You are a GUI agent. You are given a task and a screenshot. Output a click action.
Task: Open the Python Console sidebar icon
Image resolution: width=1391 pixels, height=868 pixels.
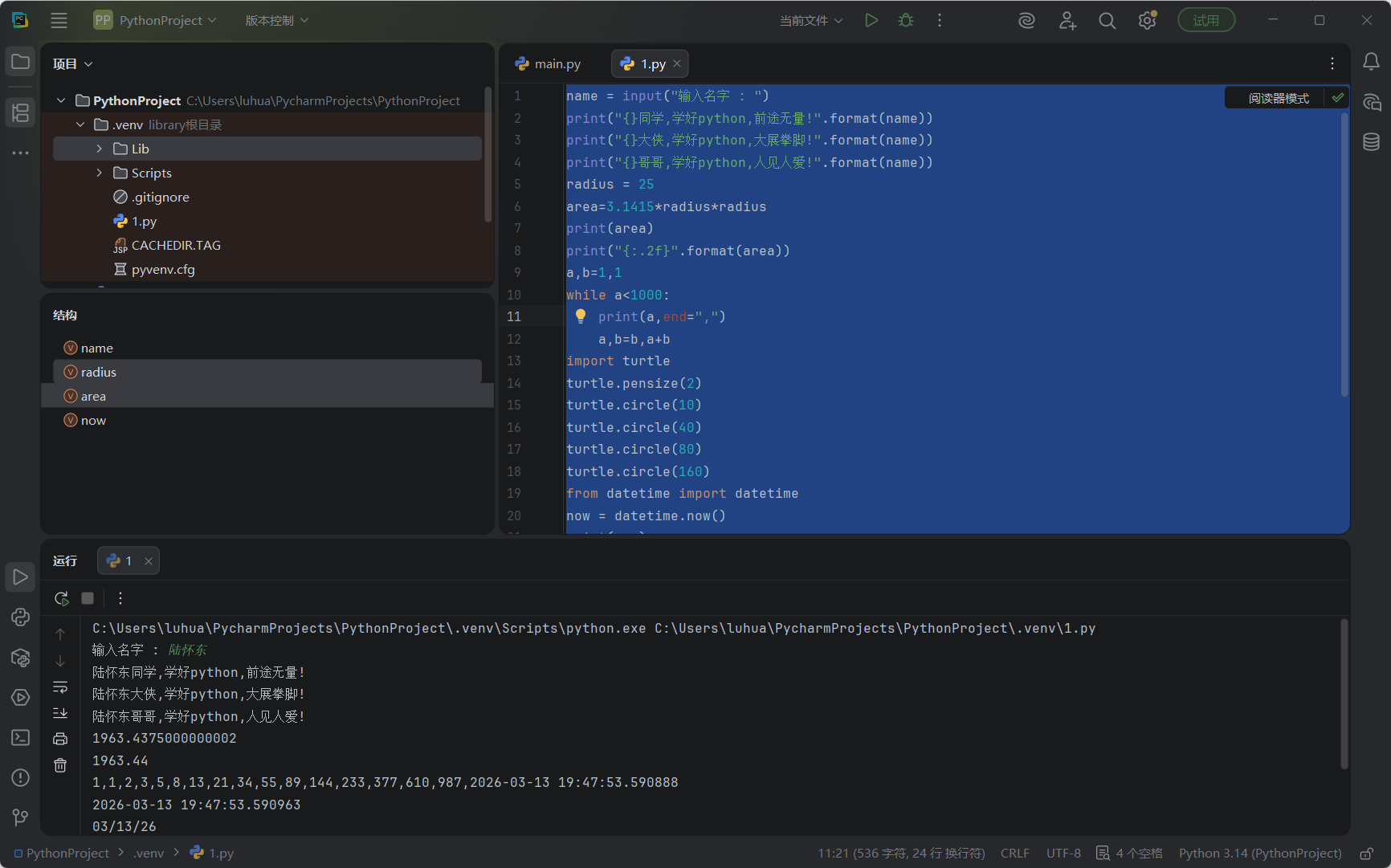(20, 617)
